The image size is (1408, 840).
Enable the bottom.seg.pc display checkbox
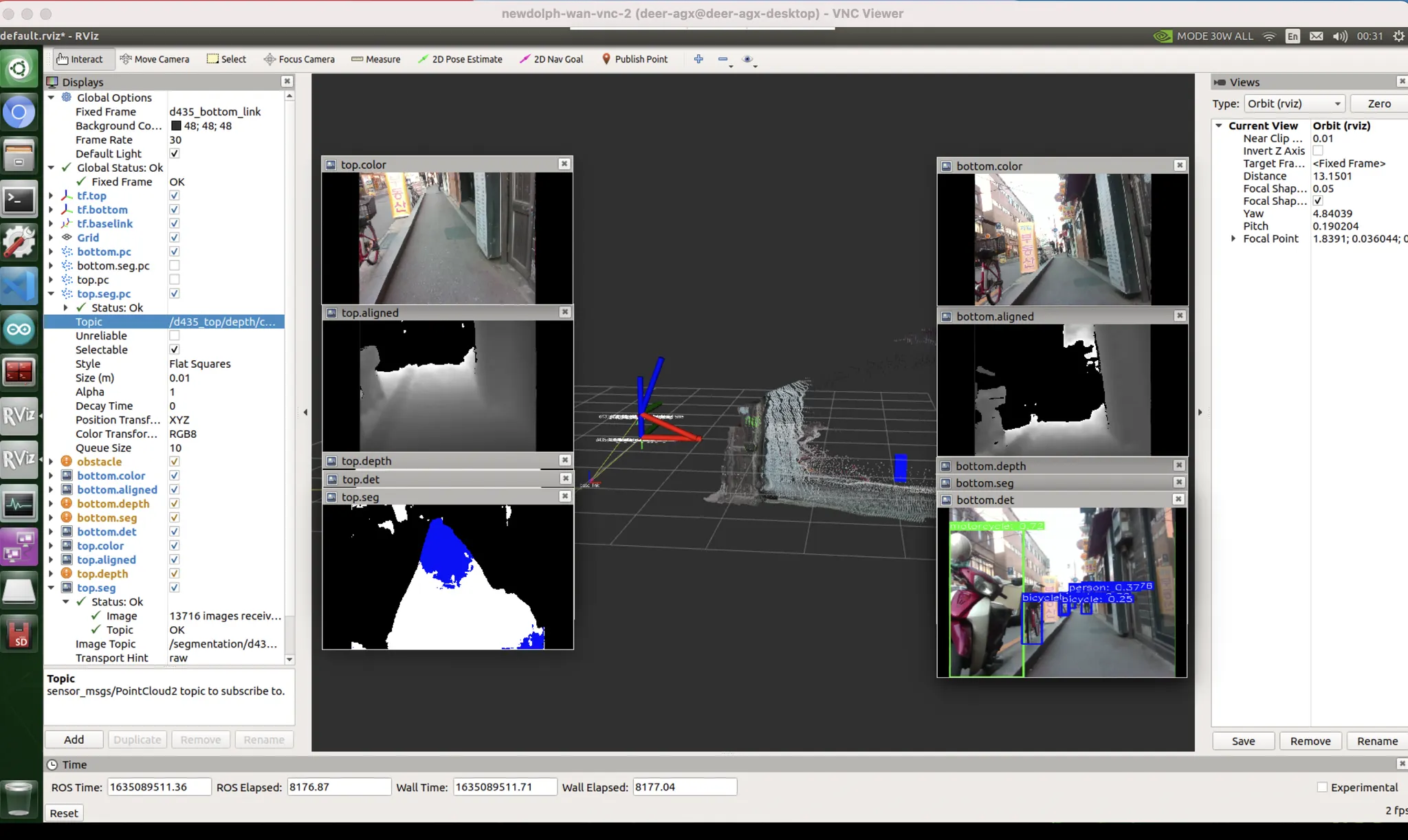pos(175,266)
